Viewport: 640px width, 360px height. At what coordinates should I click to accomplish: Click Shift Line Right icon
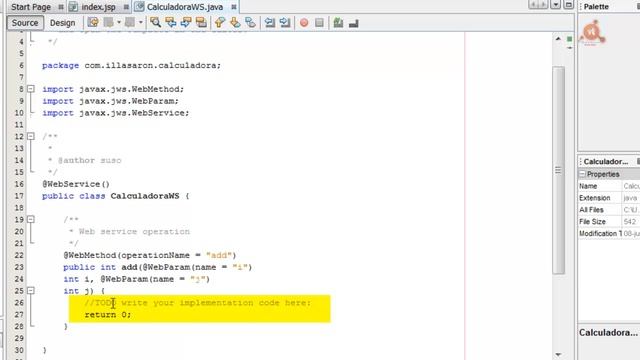(x=285, y=22)
